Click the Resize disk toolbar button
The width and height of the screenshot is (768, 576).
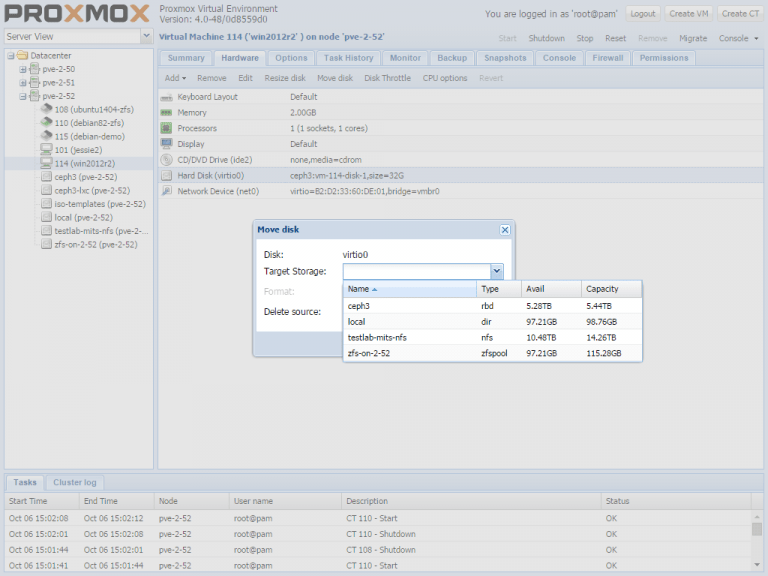click(x=285, y=78)
